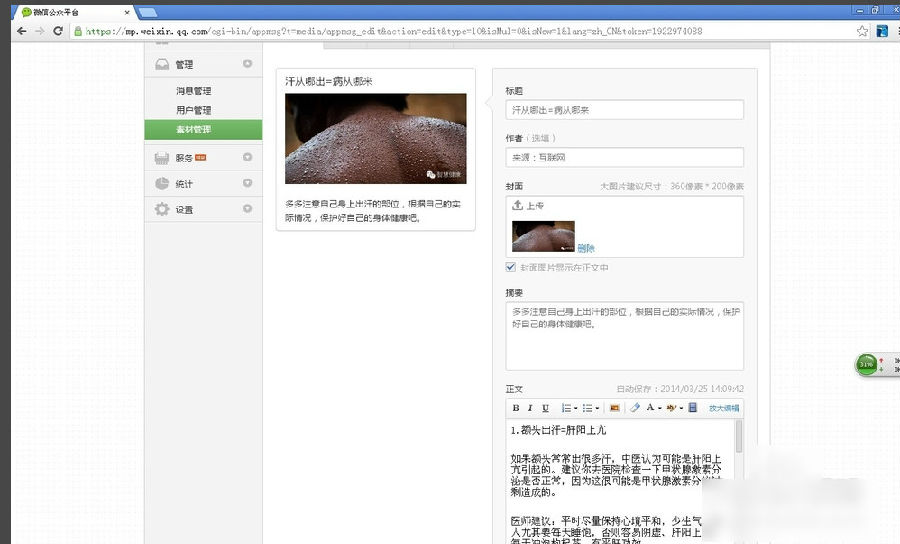Image resolution: width=900 pixels, height=544 pixels.
Task: Focus the author 作者 input field
Action: pyautogui.click(x=624, y=157)
